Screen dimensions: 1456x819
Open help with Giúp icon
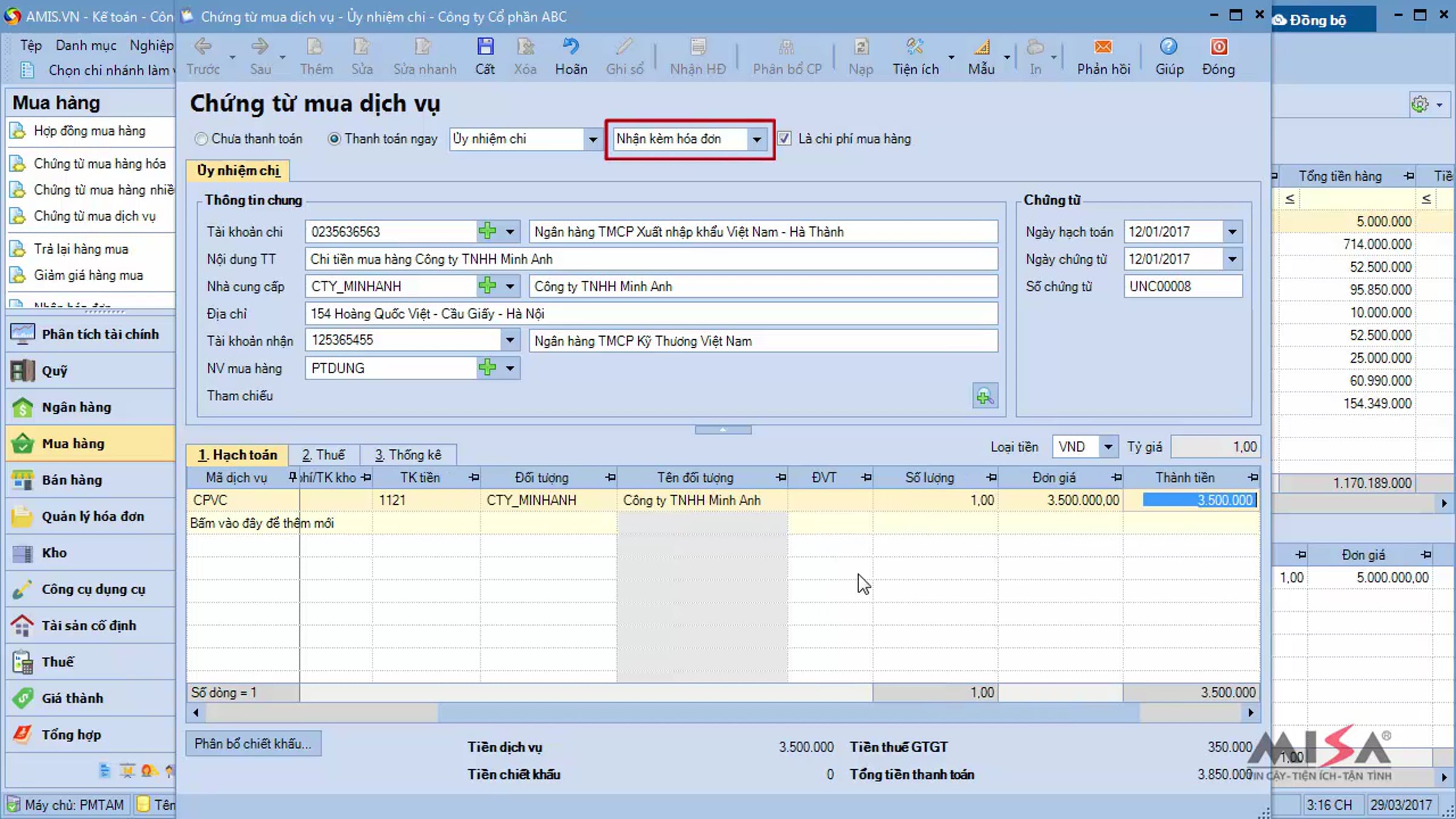pos(1168,47)
